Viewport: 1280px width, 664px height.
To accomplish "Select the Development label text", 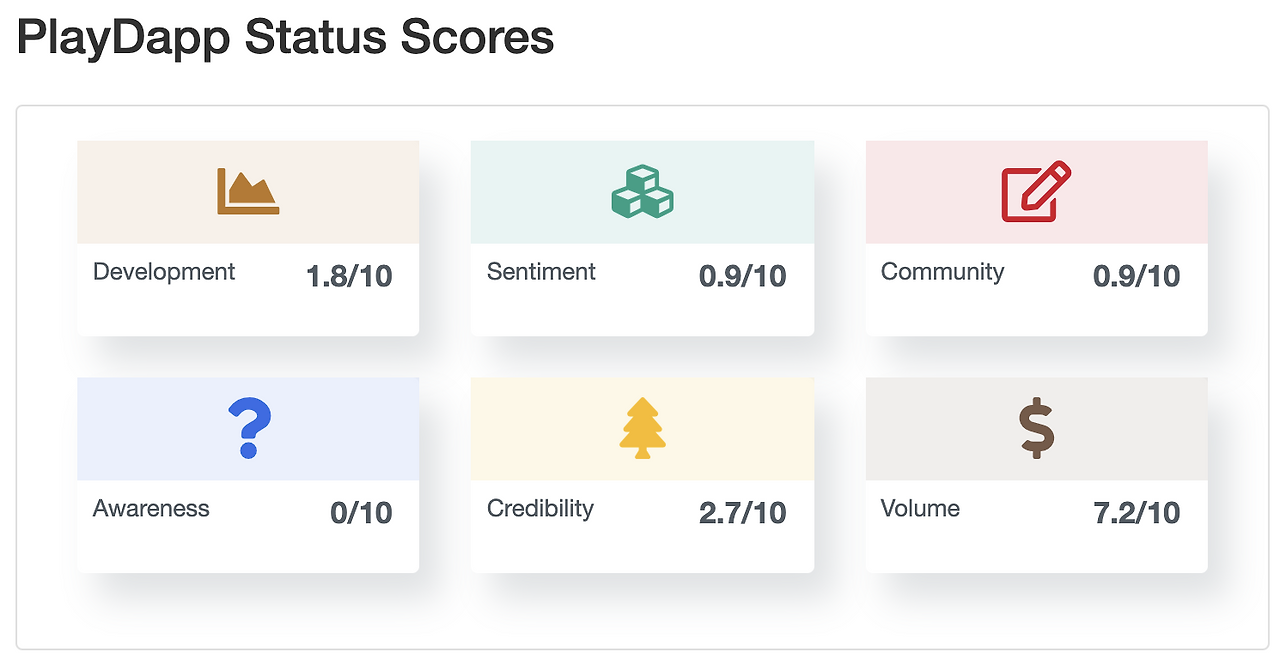I will [164, 272].
